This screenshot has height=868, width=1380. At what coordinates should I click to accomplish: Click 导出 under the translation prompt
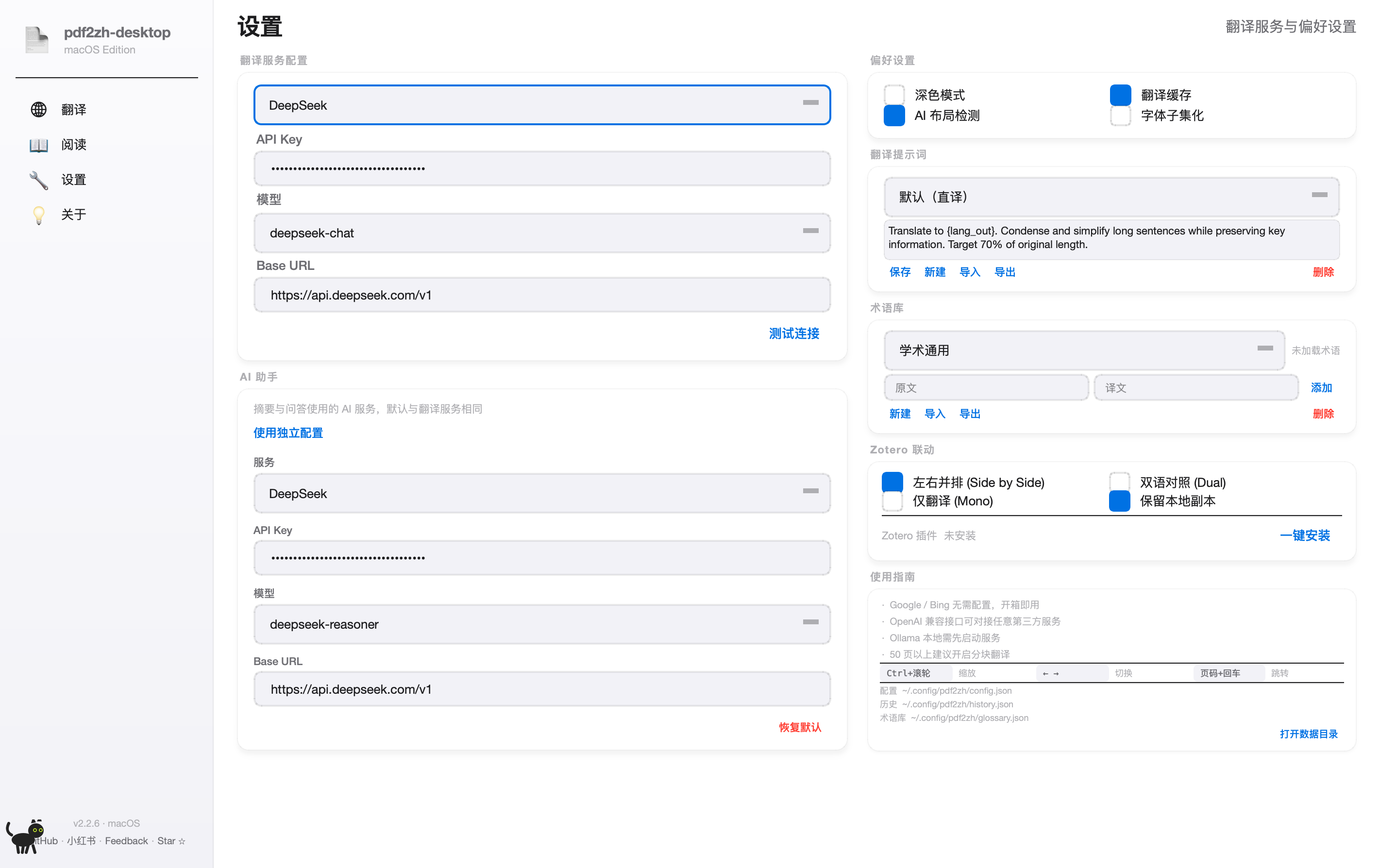tap(1005, 272)
